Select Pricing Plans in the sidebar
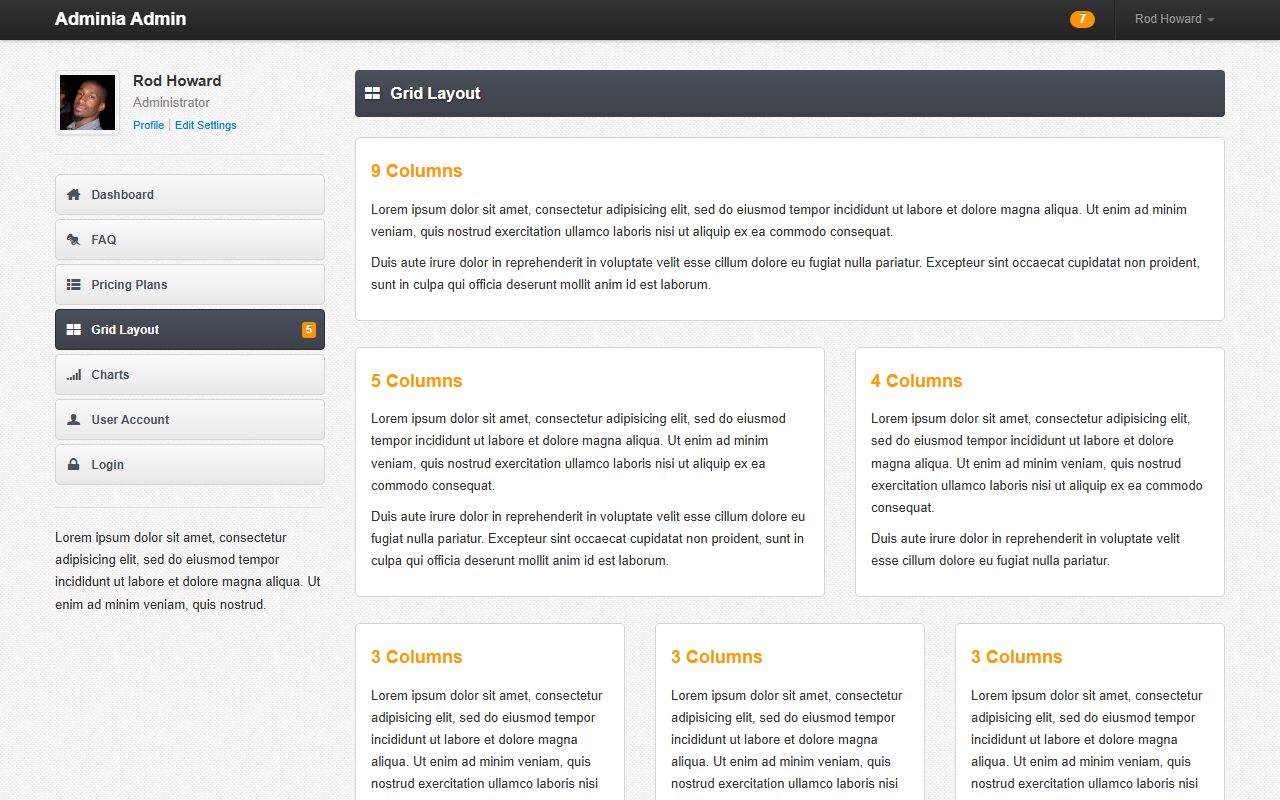Image resolution: width=1280 pixels, height=800 pixels. pyautogui.click(x=190, y=284)
